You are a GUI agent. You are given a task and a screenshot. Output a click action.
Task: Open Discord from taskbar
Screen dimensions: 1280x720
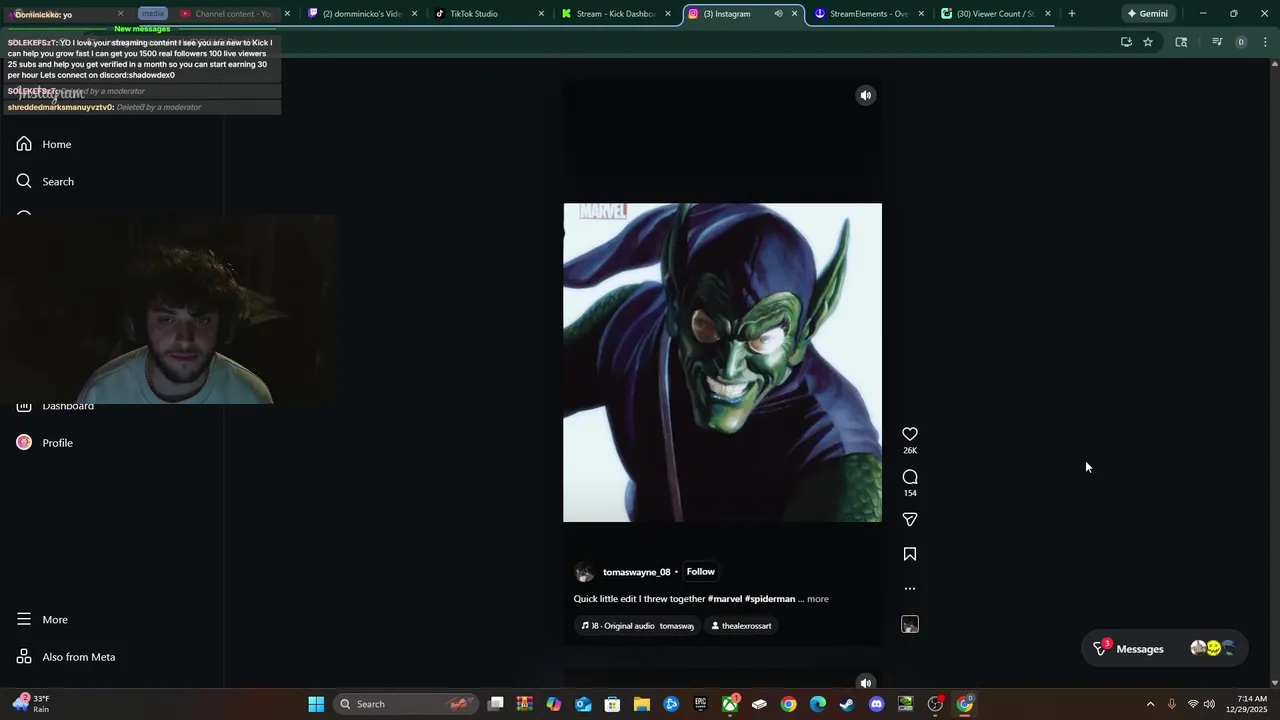pos(877,704)
